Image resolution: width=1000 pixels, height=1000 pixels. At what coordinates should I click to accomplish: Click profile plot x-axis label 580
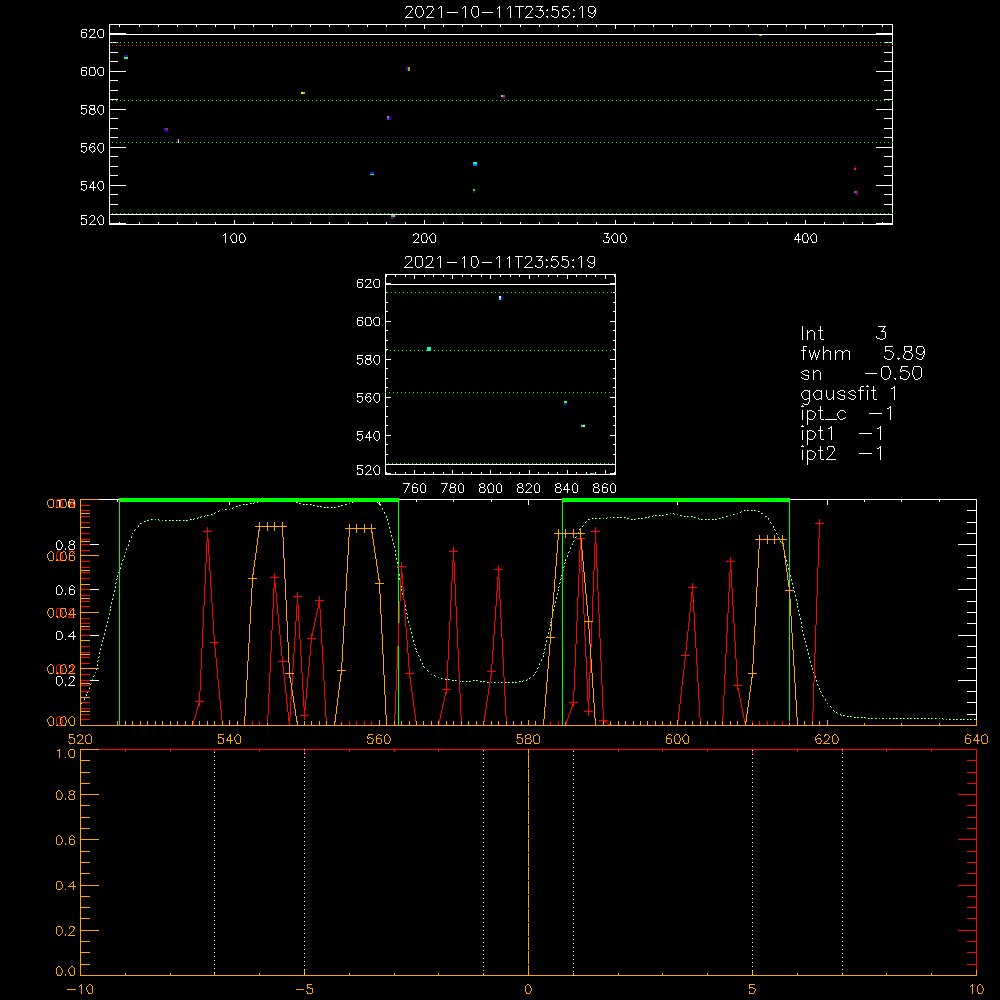coord(528,739)
